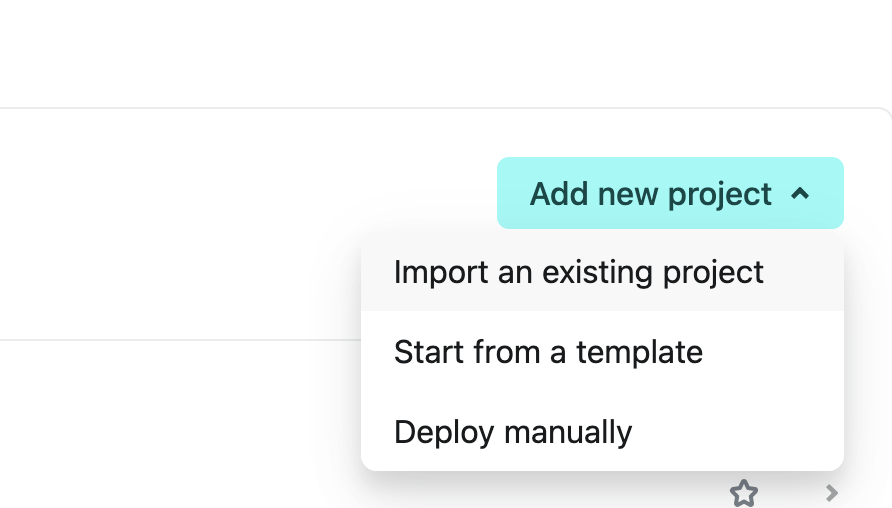Click the caret-up icon in Add new project
The image size is (892, 508).
pyautogui.click(x=800, y=194)
